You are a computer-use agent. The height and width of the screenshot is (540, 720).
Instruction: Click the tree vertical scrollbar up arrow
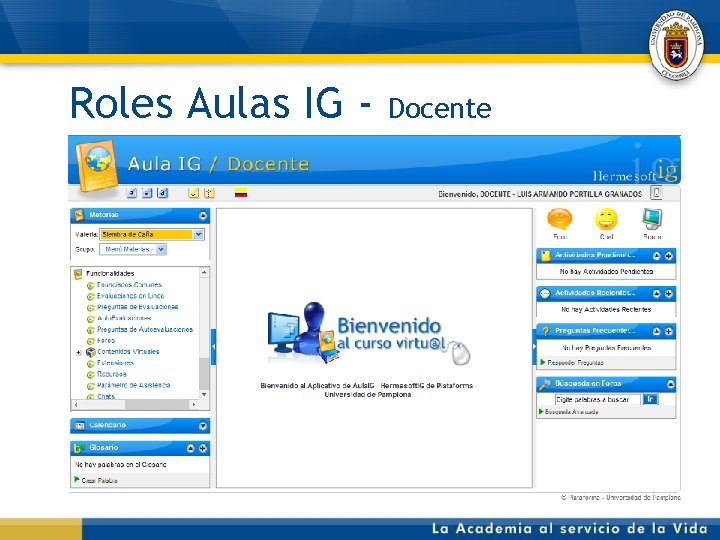click(x=204, y=273)
